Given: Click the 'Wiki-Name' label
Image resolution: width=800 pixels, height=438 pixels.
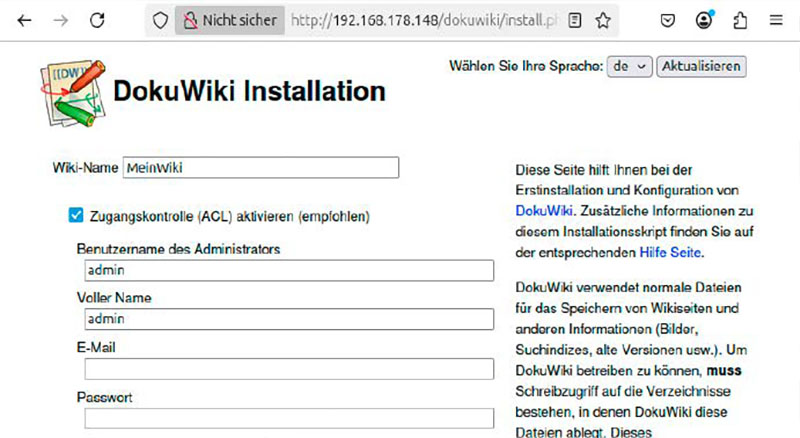Looking at the screenshot, I should [85, 168].
